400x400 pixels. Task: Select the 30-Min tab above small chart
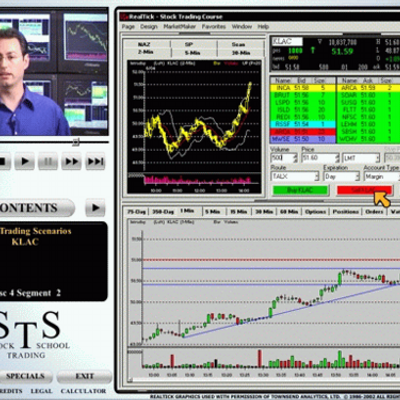click(x=241, y=53)
